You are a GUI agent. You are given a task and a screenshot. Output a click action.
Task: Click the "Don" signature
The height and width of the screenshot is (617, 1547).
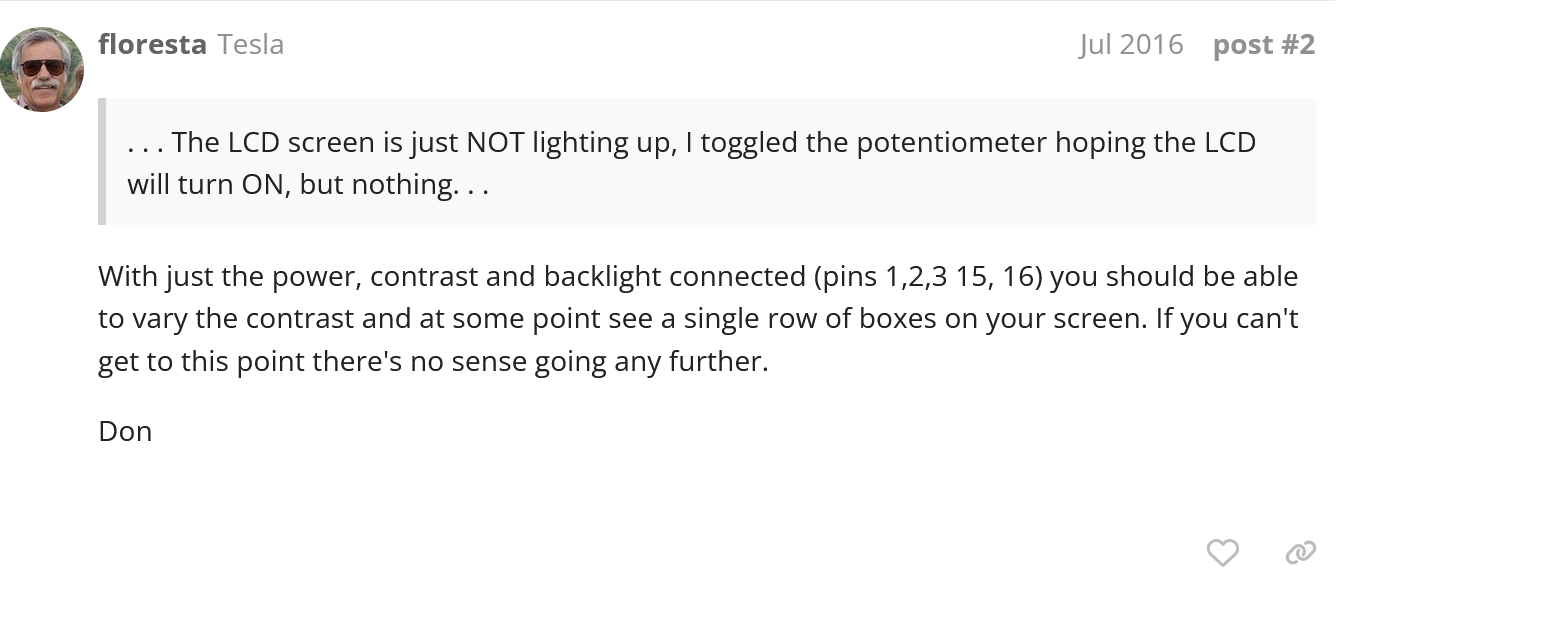[x=125, y=432]
